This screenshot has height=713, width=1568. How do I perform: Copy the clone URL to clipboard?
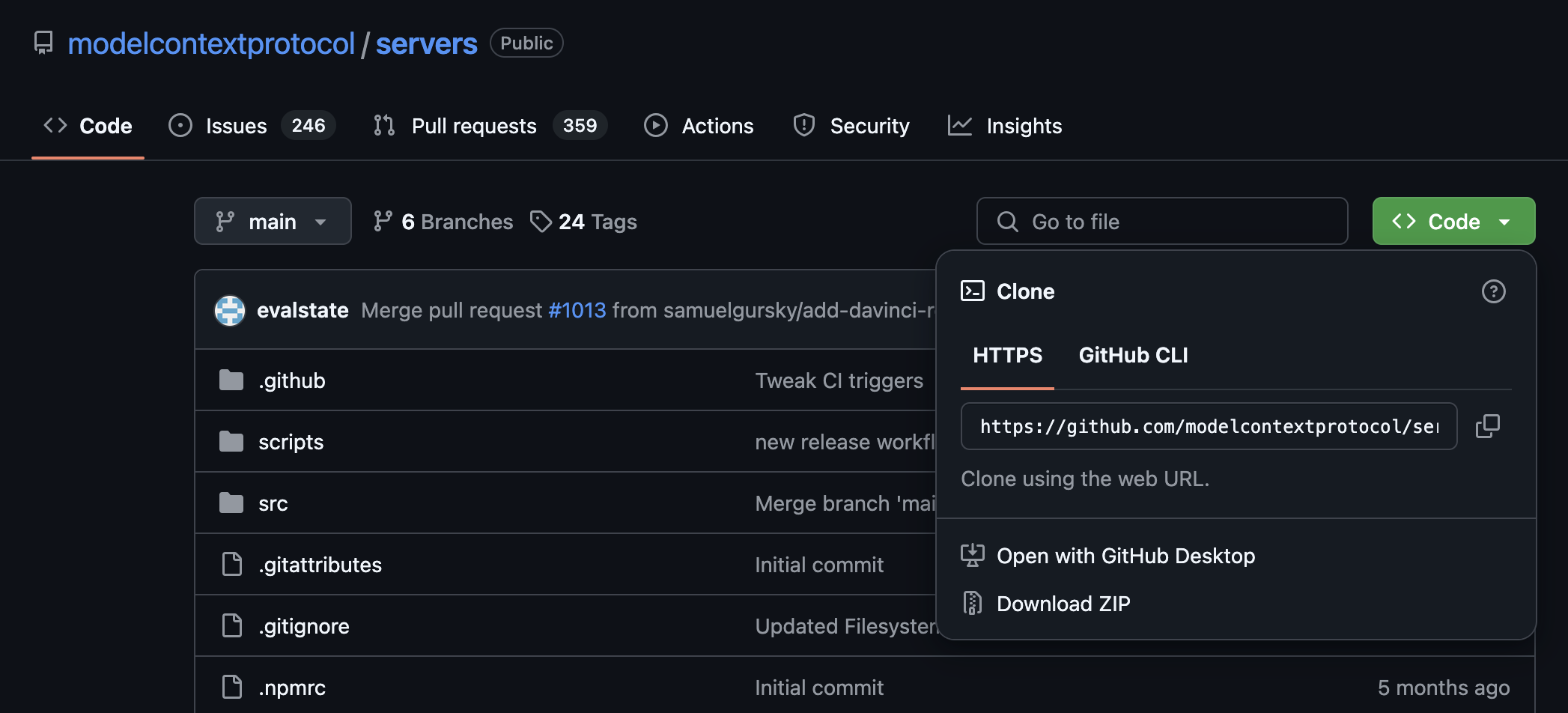click(1488, 426)
